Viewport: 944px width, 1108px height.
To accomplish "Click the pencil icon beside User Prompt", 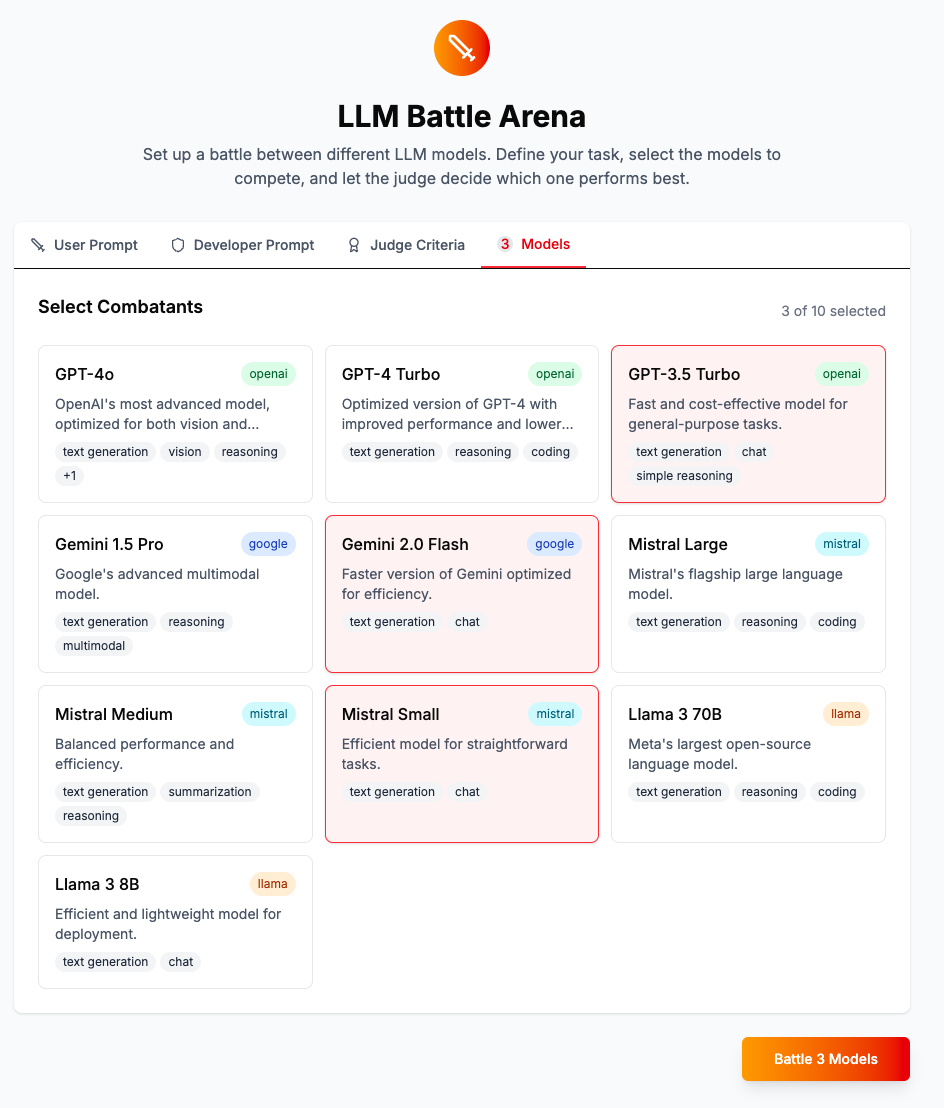I will [38, 245].
